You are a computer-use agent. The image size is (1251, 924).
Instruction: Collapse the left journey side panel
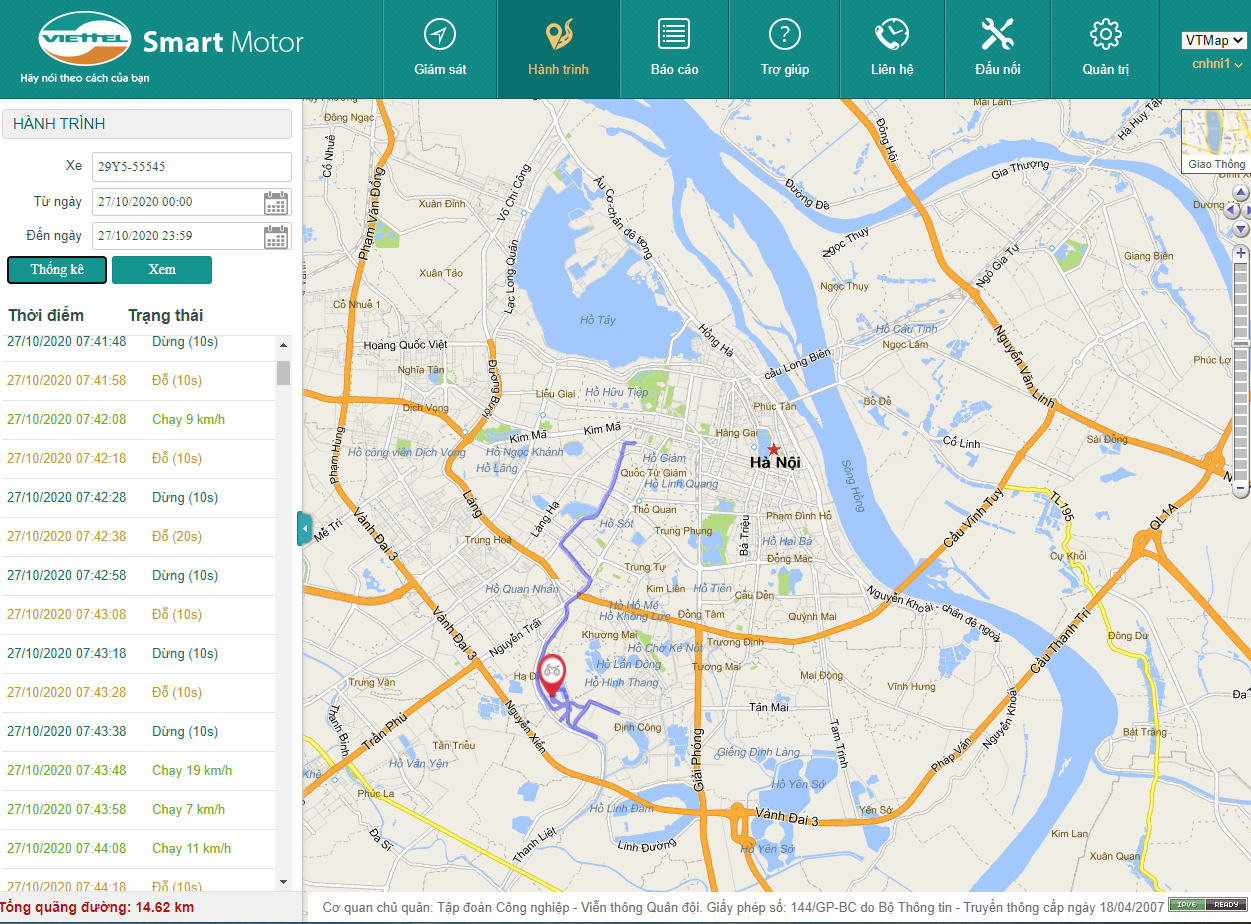tap(304, 528)
